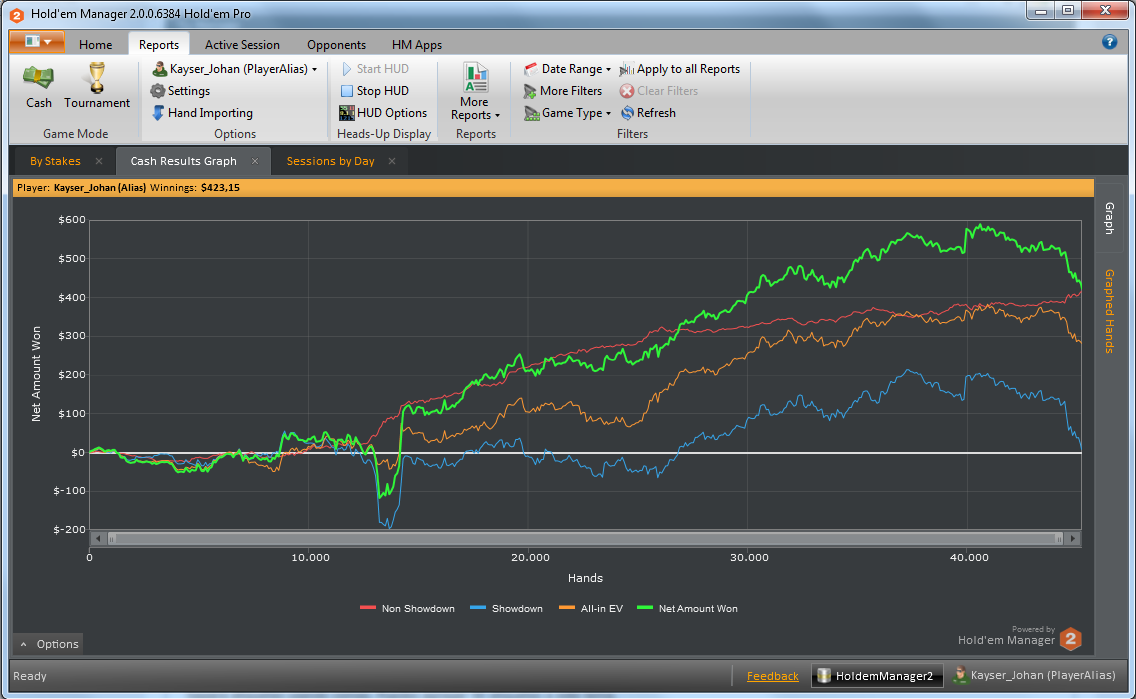Screen dimensions: 1136x699
Task: Open Date Range filter dropdown
Action: tap(568, 69)
